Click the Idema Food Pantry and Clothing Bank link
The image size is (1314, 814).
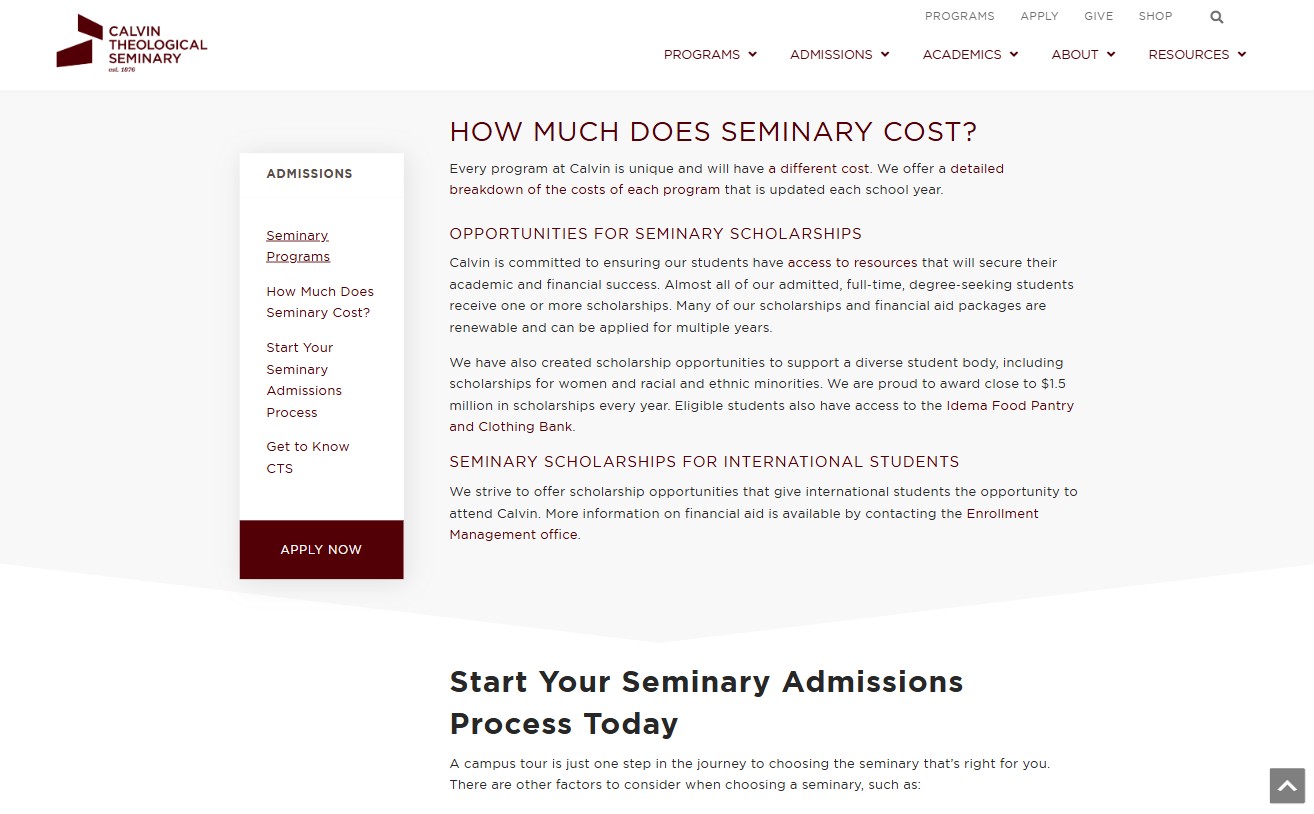[x=1010, y=405]
